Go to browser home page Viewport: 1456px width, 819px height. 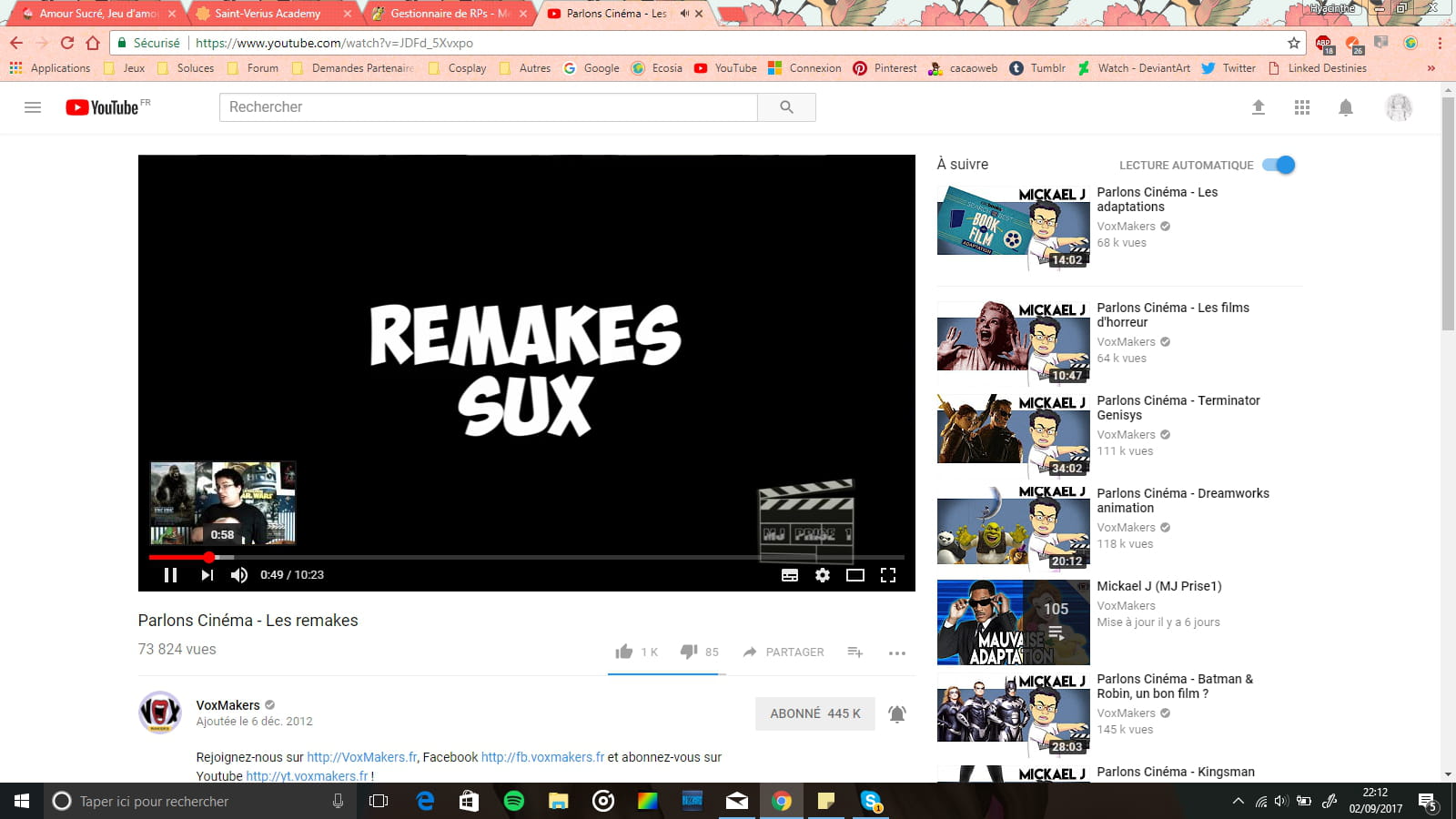tap(93, 43)
